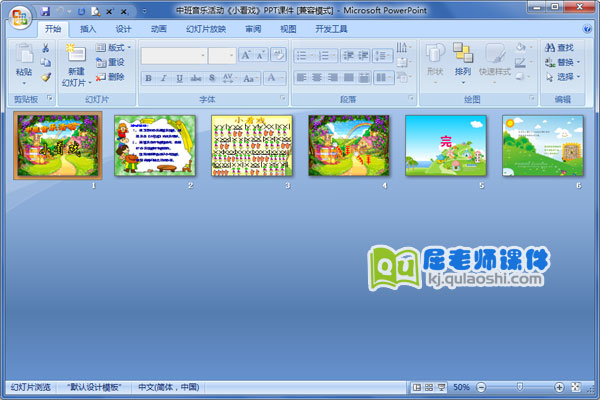Toggle Bold formatting
Screen dimensions: 600x400
pos(148,77)
